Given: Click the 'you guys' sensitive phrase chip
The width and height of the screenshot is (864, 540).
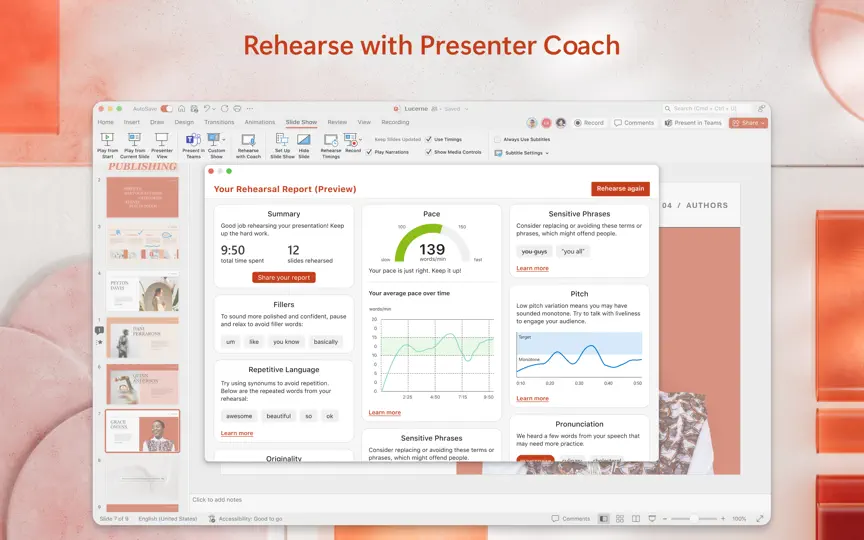Looking at the screenshot, I should 534,252.
